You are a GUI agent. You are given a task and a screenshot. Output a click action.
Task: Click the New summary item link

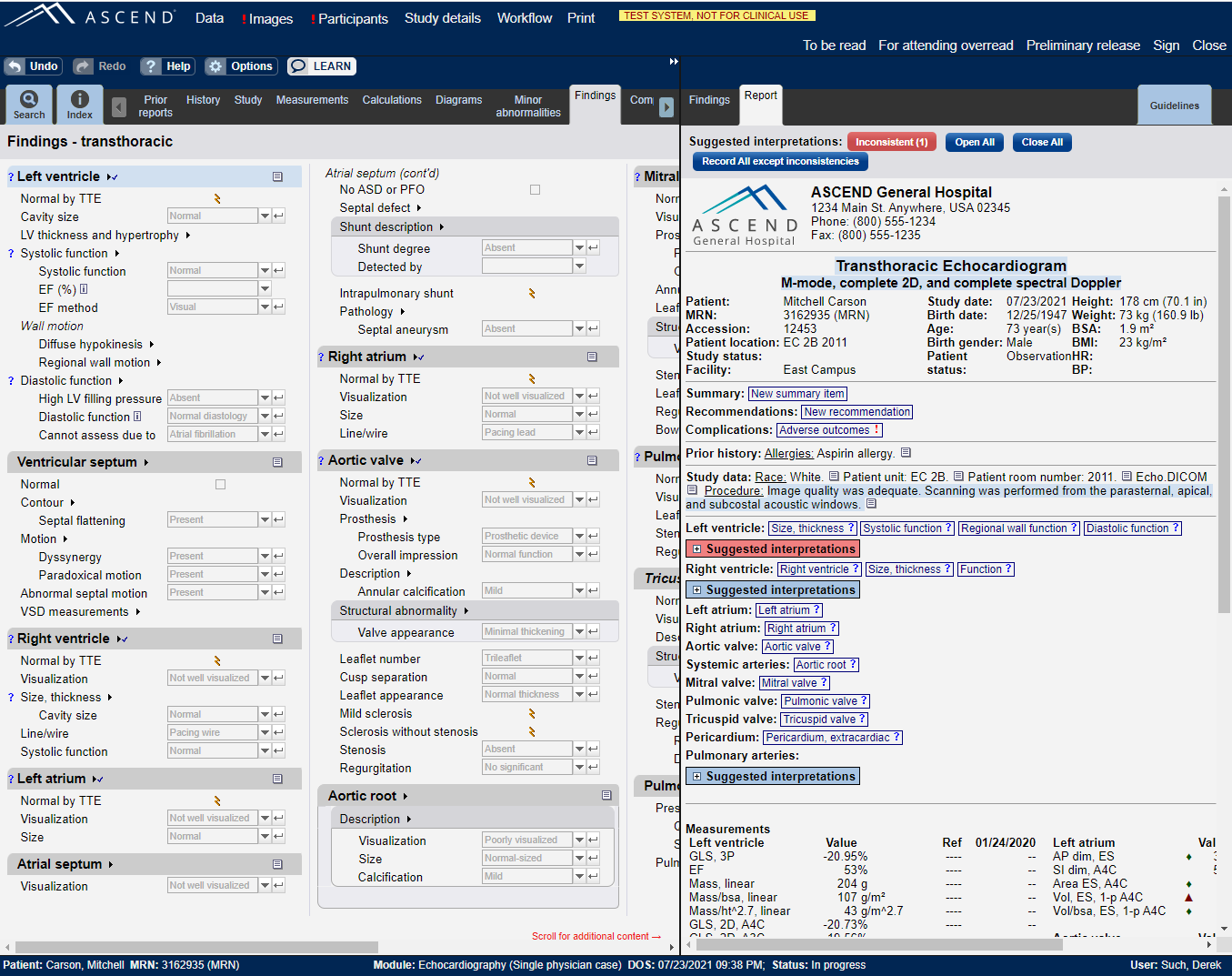[x=797, y=394]
